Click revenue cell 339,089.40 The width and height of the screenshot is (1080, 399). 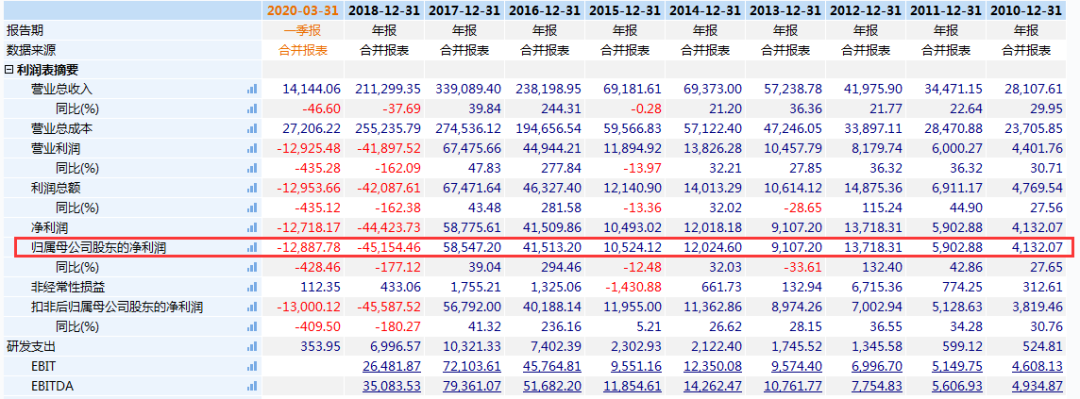point(469,89)
